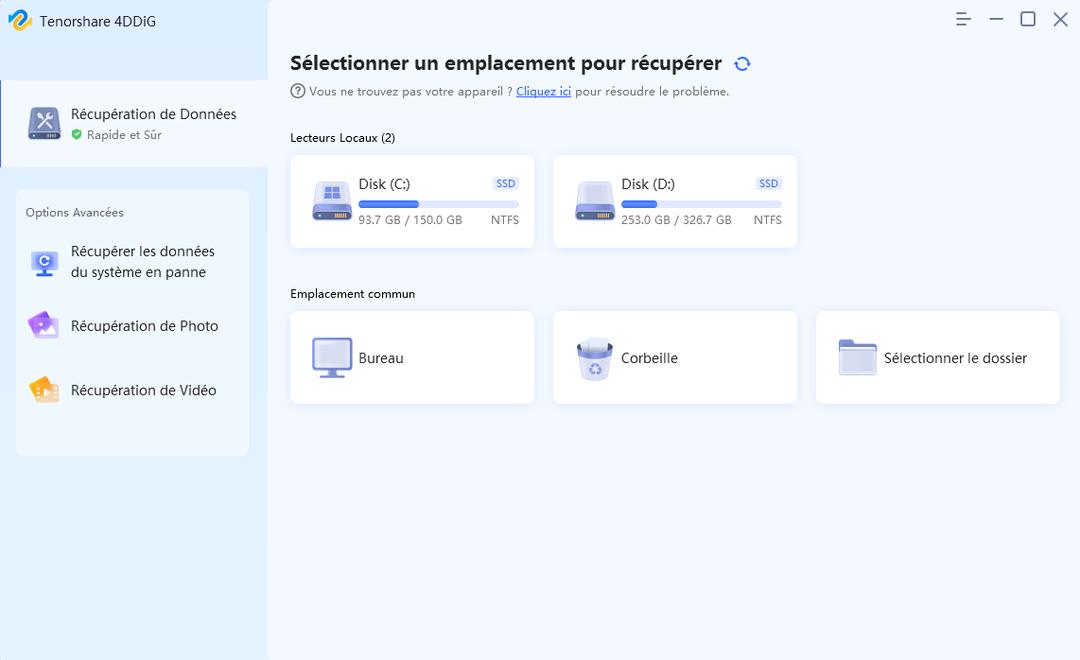Open Récupération de Photo
This screenshot has height=660, width=1080.
tap(132, 326)
